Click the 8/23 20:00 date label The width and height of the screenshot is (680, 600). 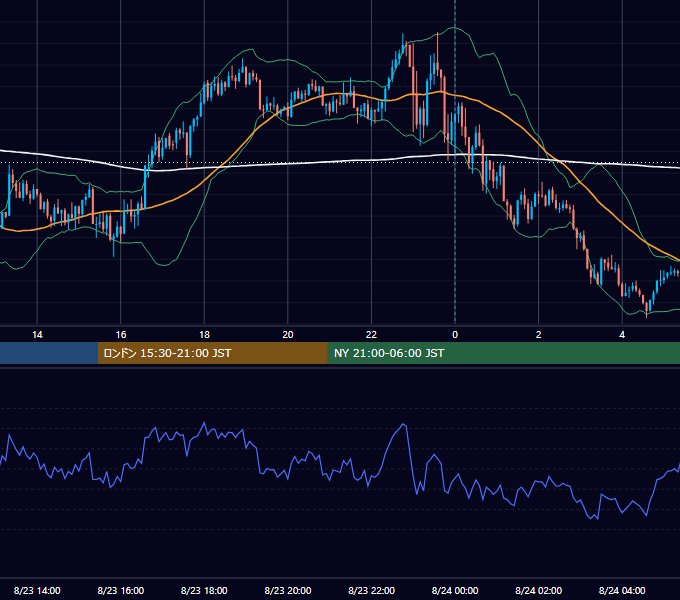[288, 590]
